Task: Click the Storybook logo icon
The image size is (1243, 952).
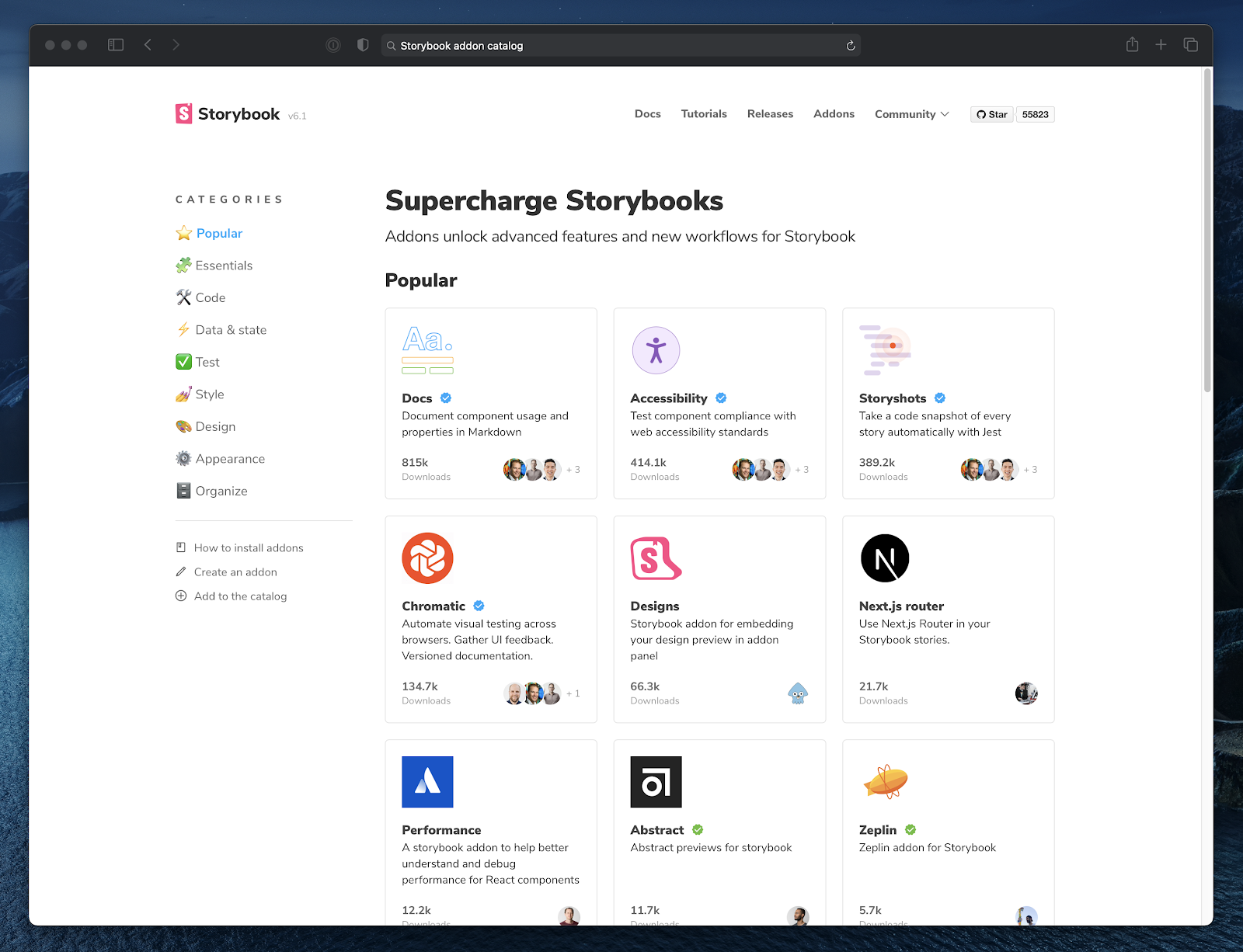Action: click(183, 114)
